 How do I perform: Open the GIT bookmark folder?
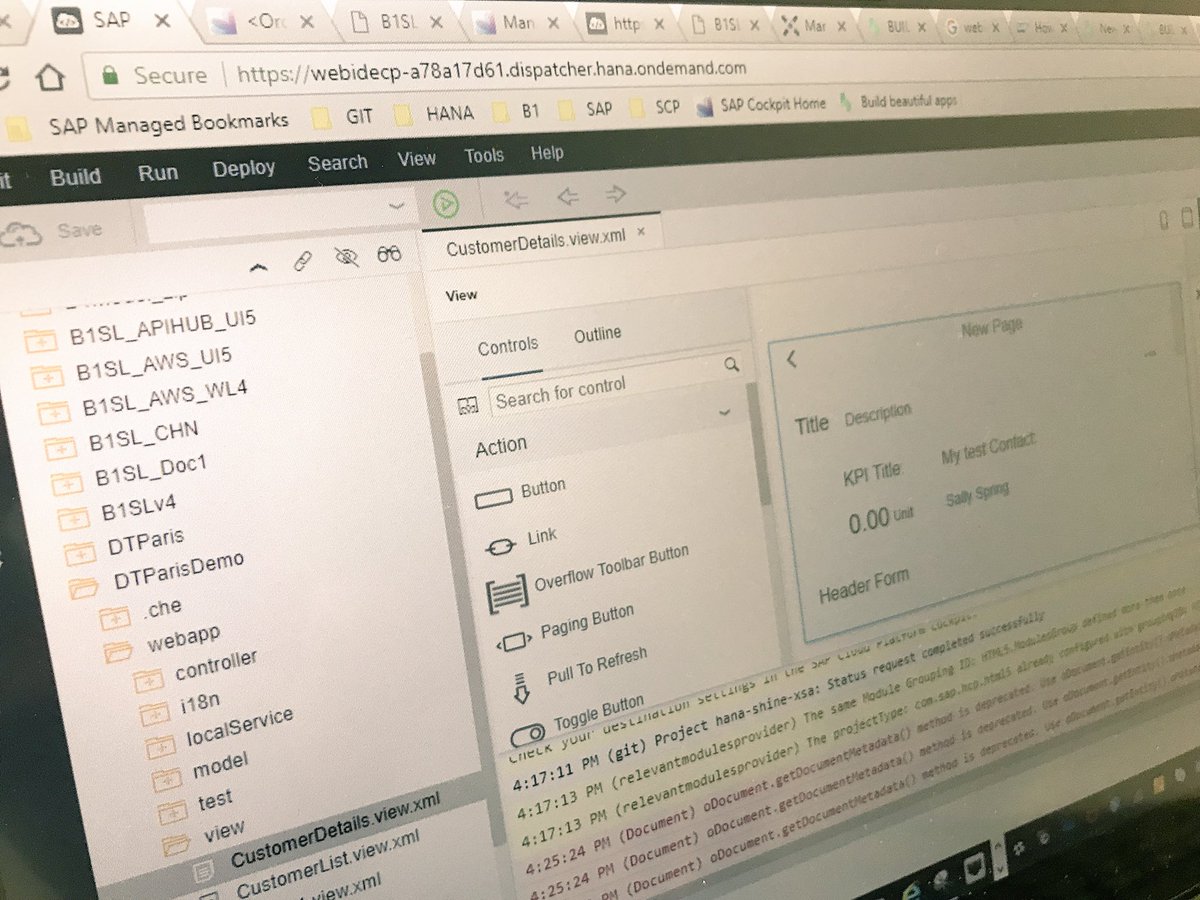click(x=342, y=116)
